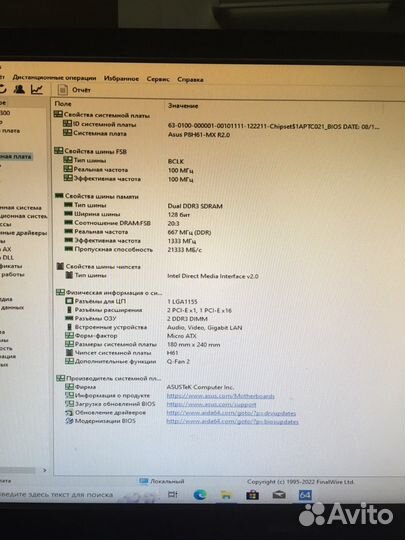Select the Разъёмы ОЗУ row
405x540 pixels.
click(136, 319)
